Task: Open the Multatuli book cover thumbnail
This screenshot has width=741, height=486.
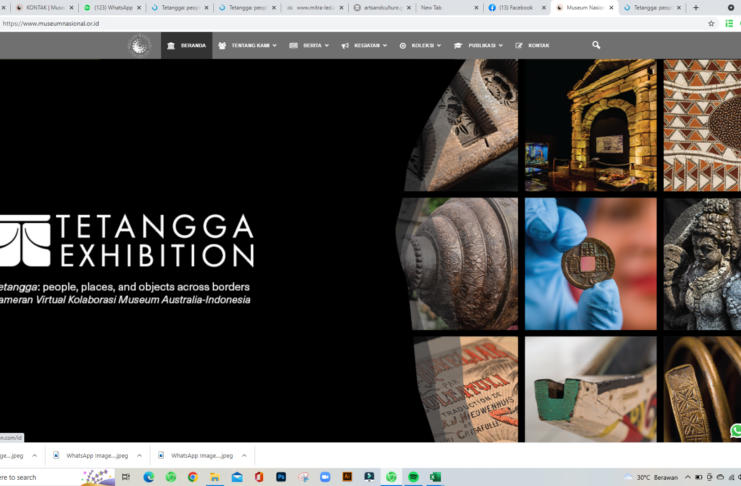Action: coord(466,389)
